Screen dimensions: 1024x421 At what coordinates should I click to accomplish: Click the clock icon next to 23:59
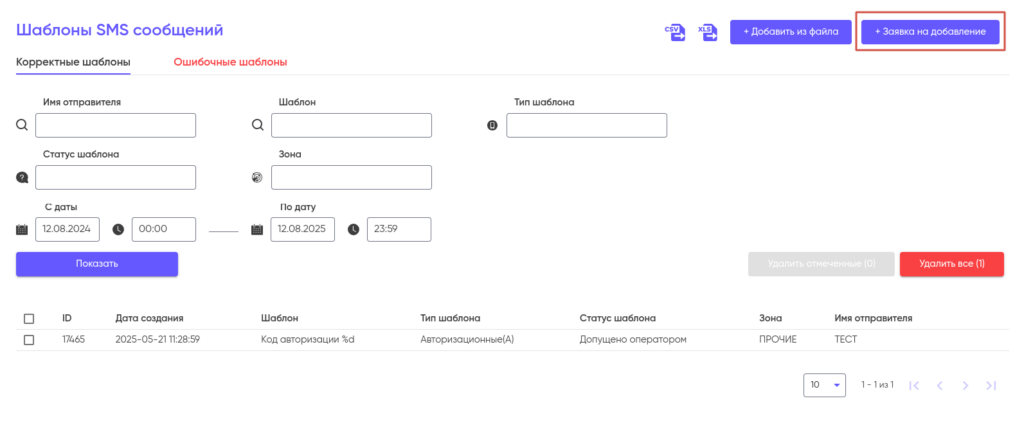point(353,230)
